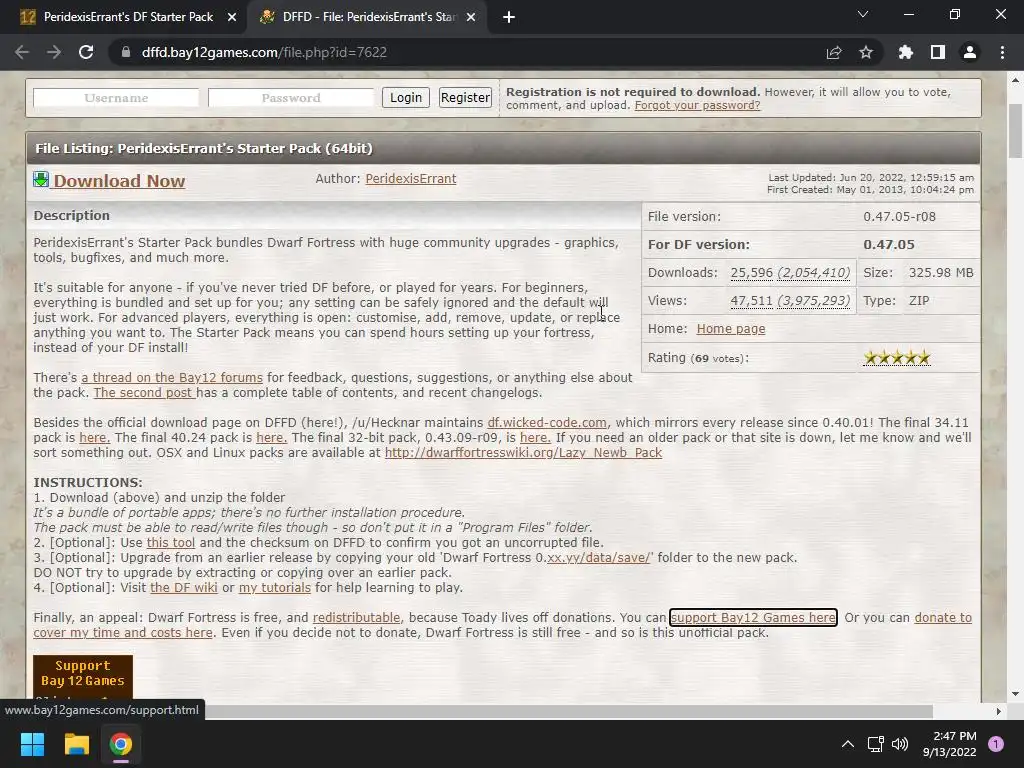
Task: Click the scroll down arrow
Action: click(1016, 694)
